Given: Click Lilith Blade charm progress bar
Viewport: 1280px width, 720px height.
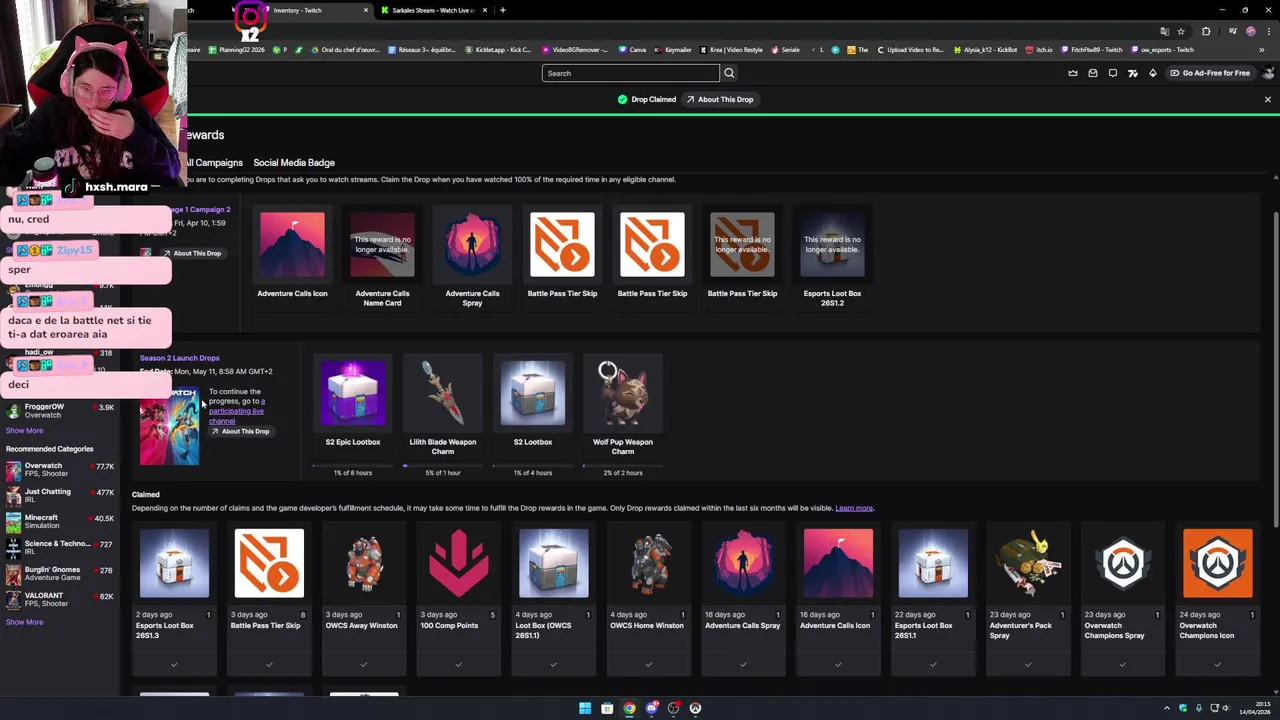Looking at the screenshot, I should (x=443, y=465).
